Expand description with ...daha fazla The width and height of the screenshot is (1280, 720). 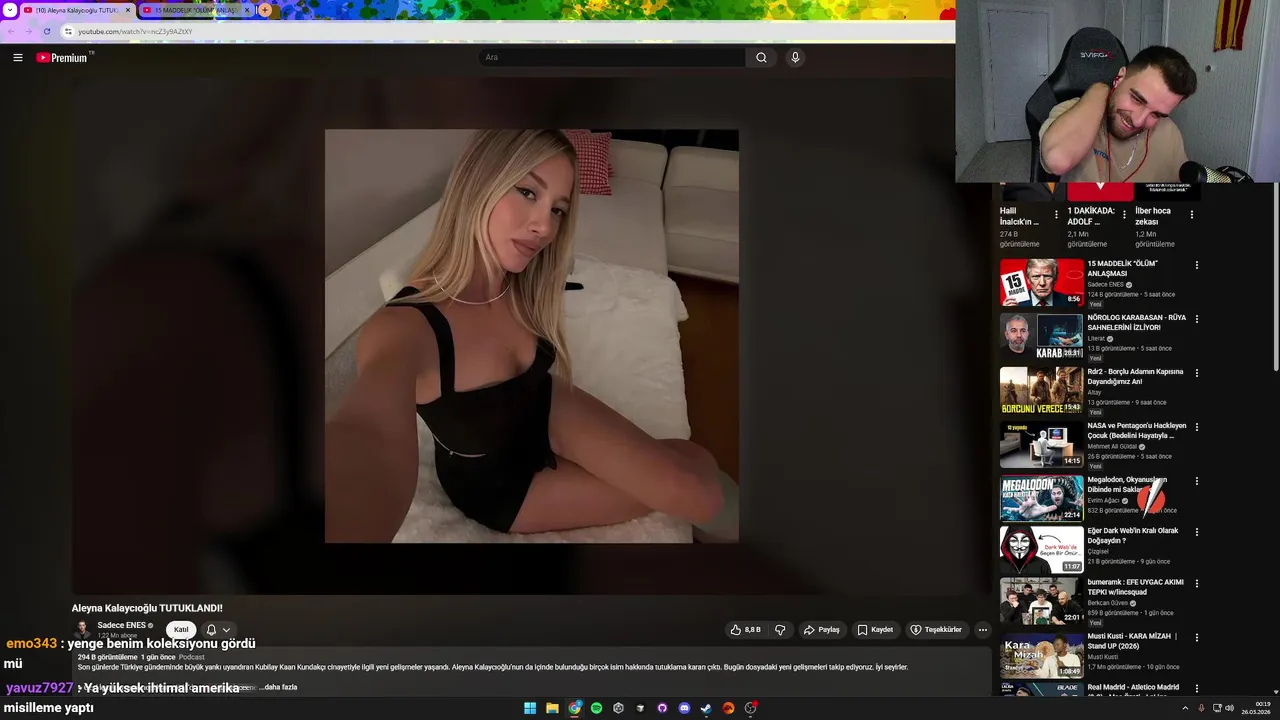pos(279,687)
